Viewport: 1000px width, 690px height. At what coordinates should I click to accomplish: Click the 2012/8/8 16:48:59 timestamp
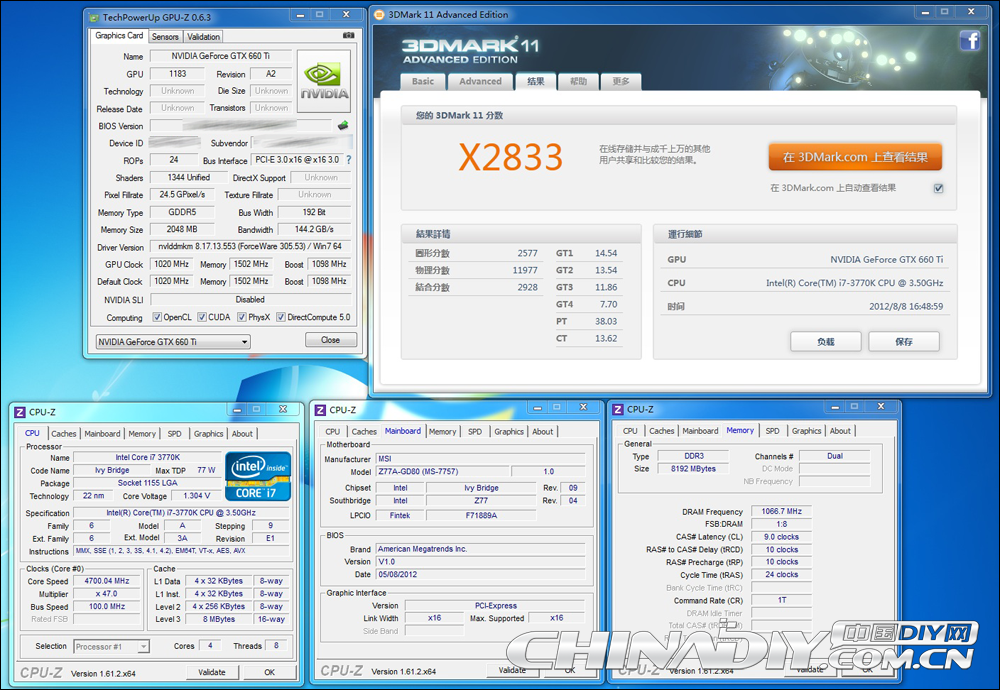[906, 306]
